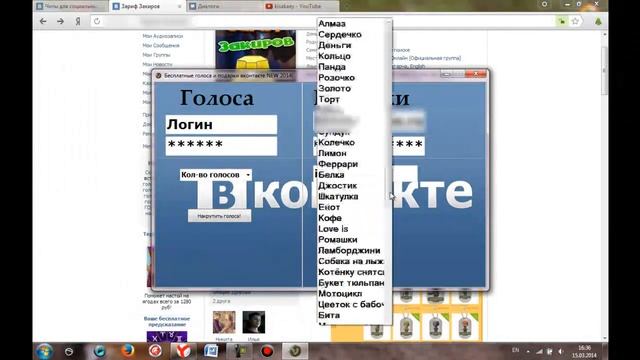640x360 pixels.
Task: Open the volume icon in system tray
Action: [560, 351]
